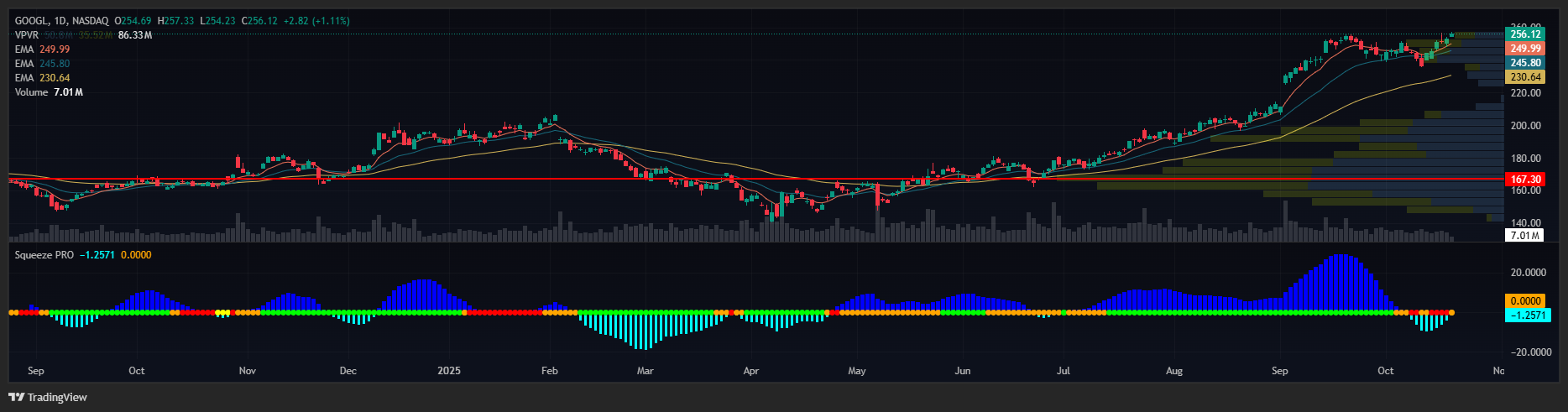Select the EMA 230.64 indicator legend
Viewport: 1568px width, 412px height.
(42, 78)
